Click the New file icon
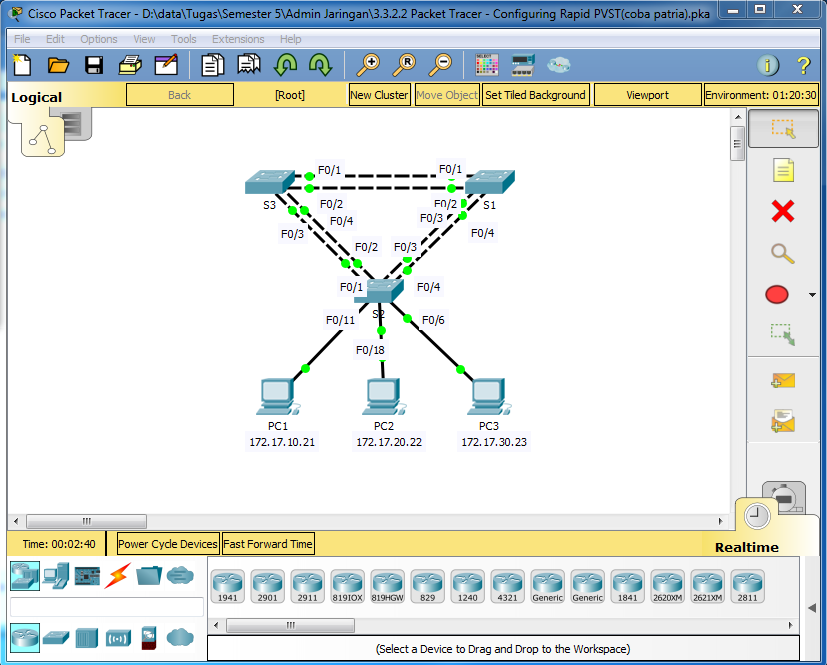The image size is (827, 665). tap(22, 65)
